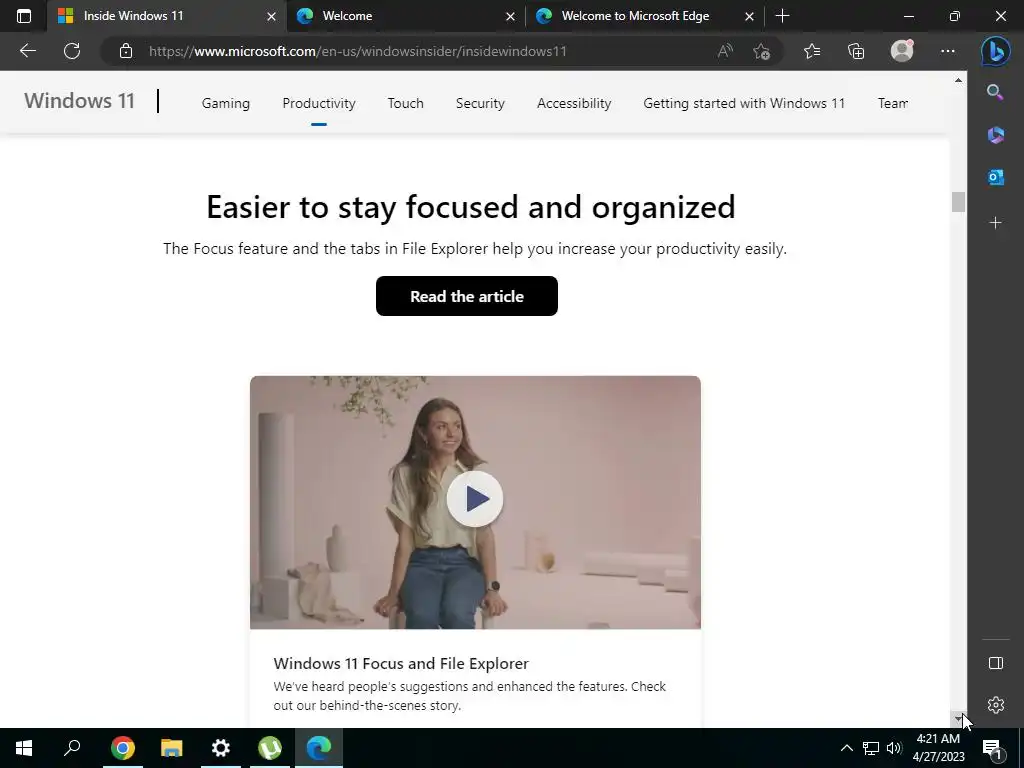Switch to the Welcome tab
The image size is (1024, 768).
[405, 16]
